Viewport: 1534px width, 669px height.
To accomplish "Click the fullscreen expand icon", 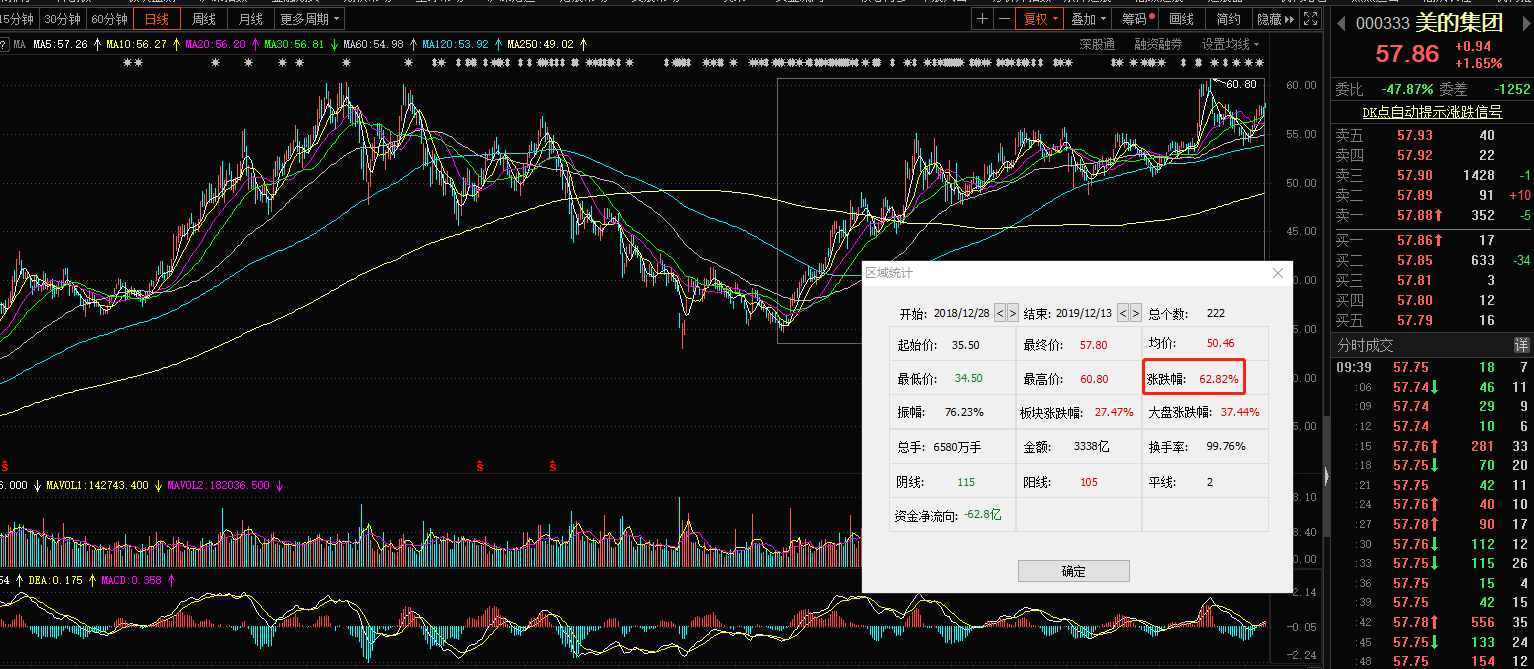I will 1309,19.
